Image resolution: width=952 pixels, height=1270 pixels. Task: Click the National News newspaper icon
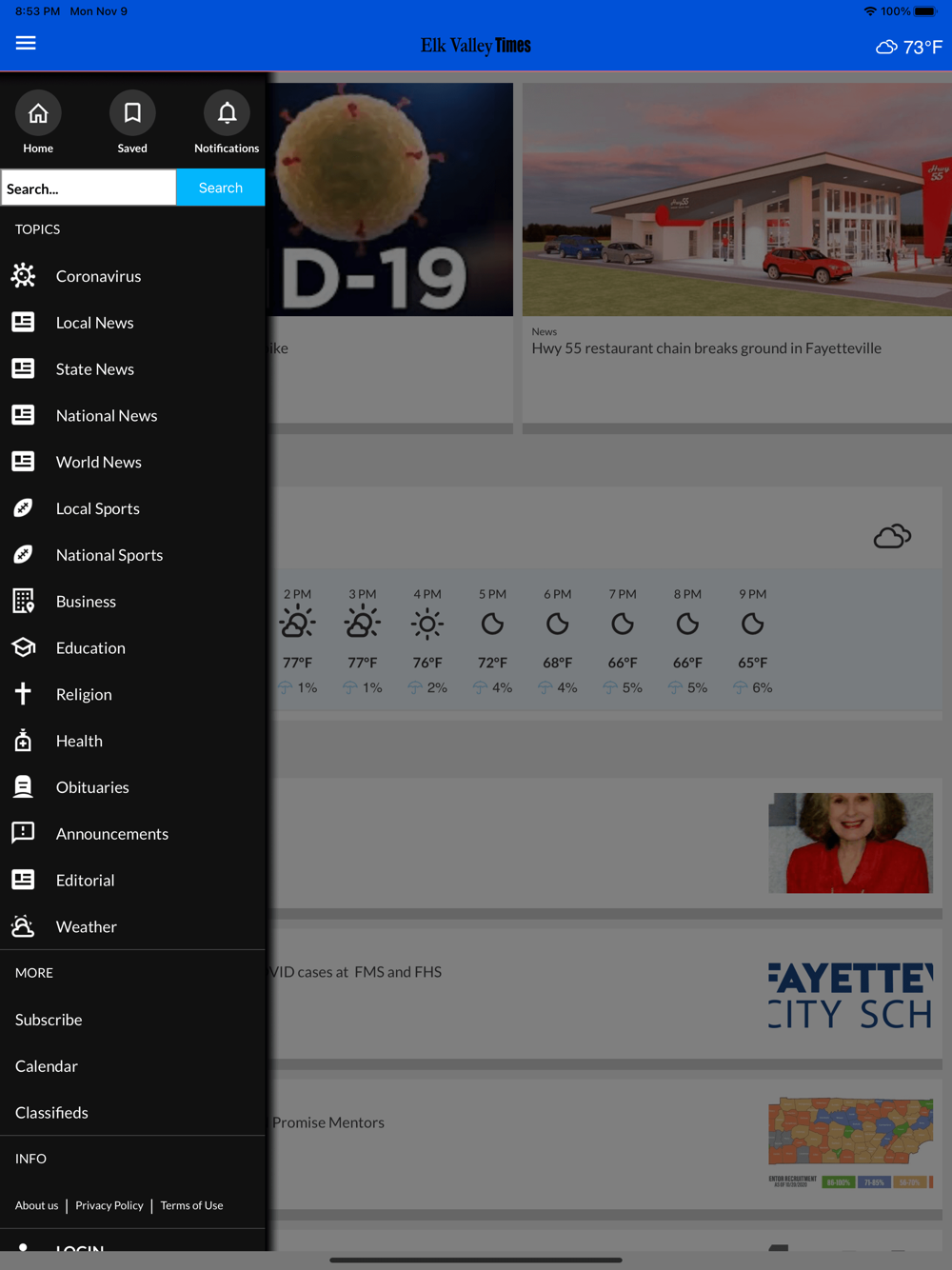point(23,415)
